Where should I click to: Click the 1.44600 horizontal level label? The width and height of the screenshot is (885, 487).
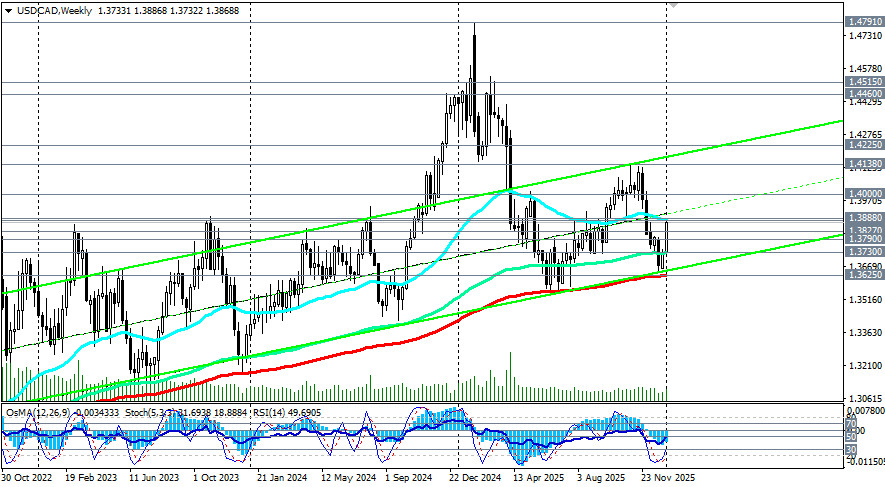click(862, 93)
